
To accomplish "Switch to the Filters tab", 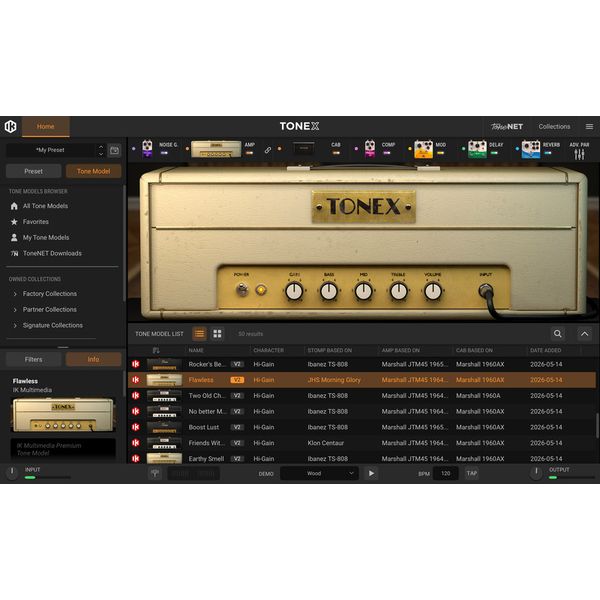I will coord(33,359).
